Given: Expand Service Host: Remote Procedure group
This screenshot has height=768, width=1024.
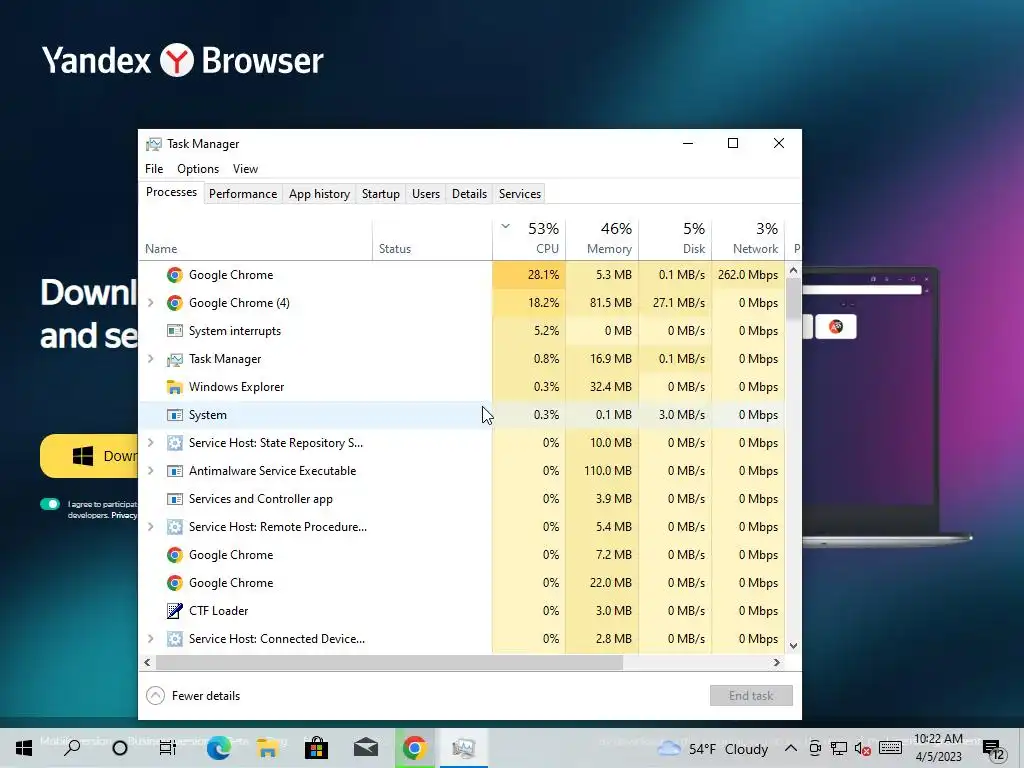Looking at the screenshot, I should (x=151, y=527).
